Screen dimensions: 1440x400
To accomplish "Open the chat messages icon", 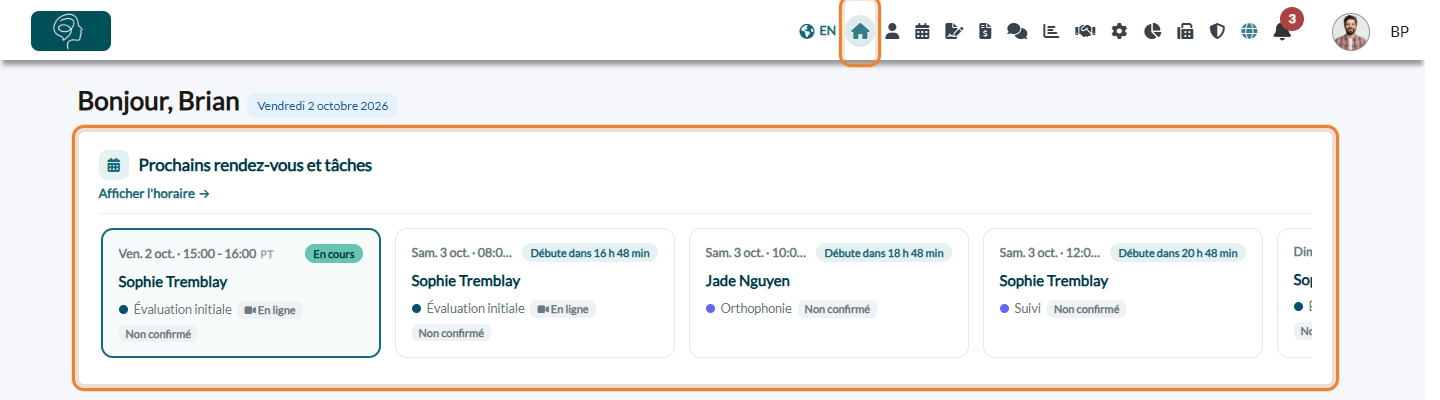I will pos(1017,31).
